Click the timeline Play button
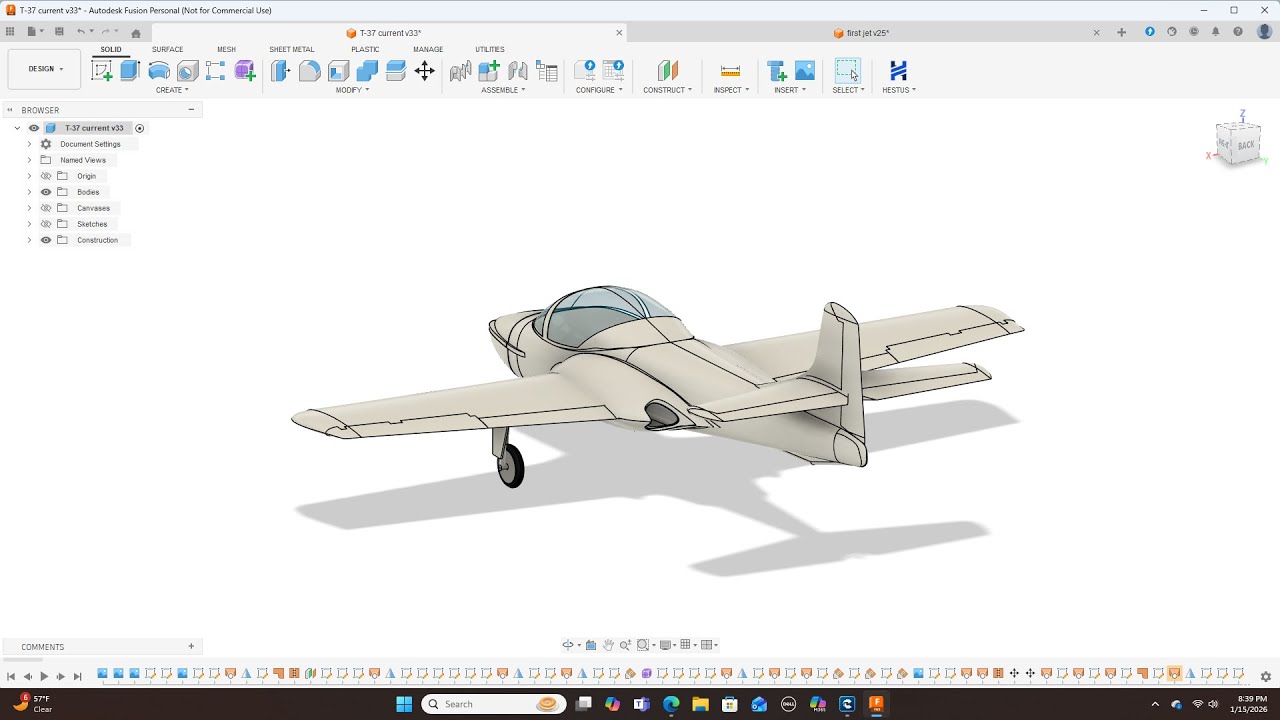The height and width of the screenshot is (720, 1280). point(44,677)
